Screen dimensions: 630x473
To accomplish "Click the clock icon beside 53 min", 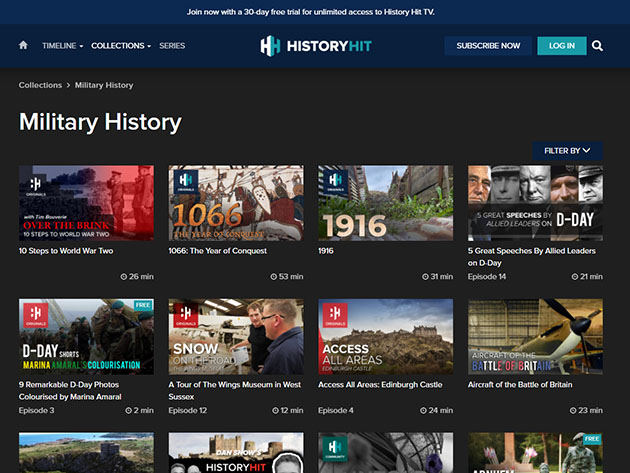I will click(274, 276).
